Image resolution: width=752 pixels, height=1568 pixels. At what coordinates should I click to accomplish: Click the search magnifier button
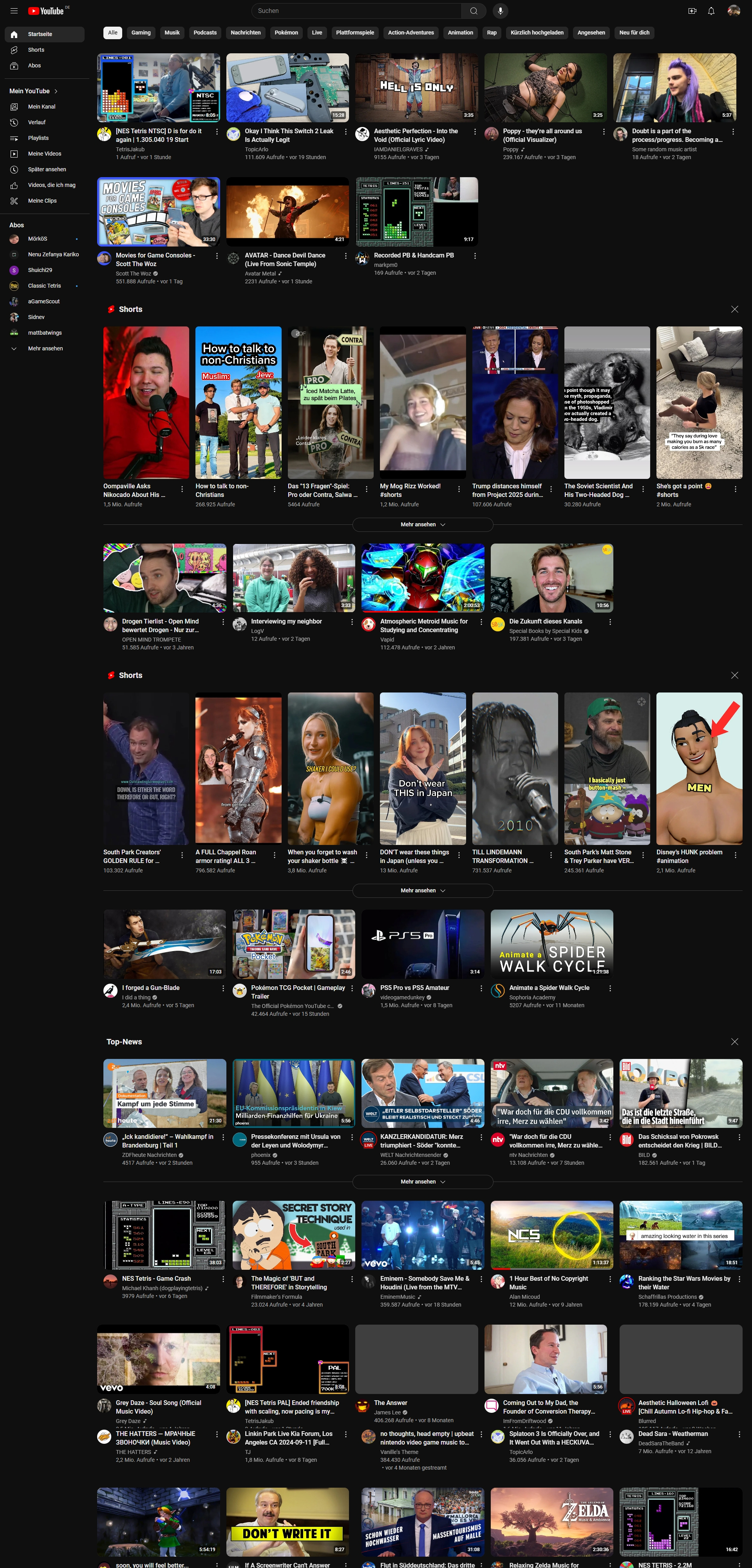pyautogui.click(x=474, y=11)
